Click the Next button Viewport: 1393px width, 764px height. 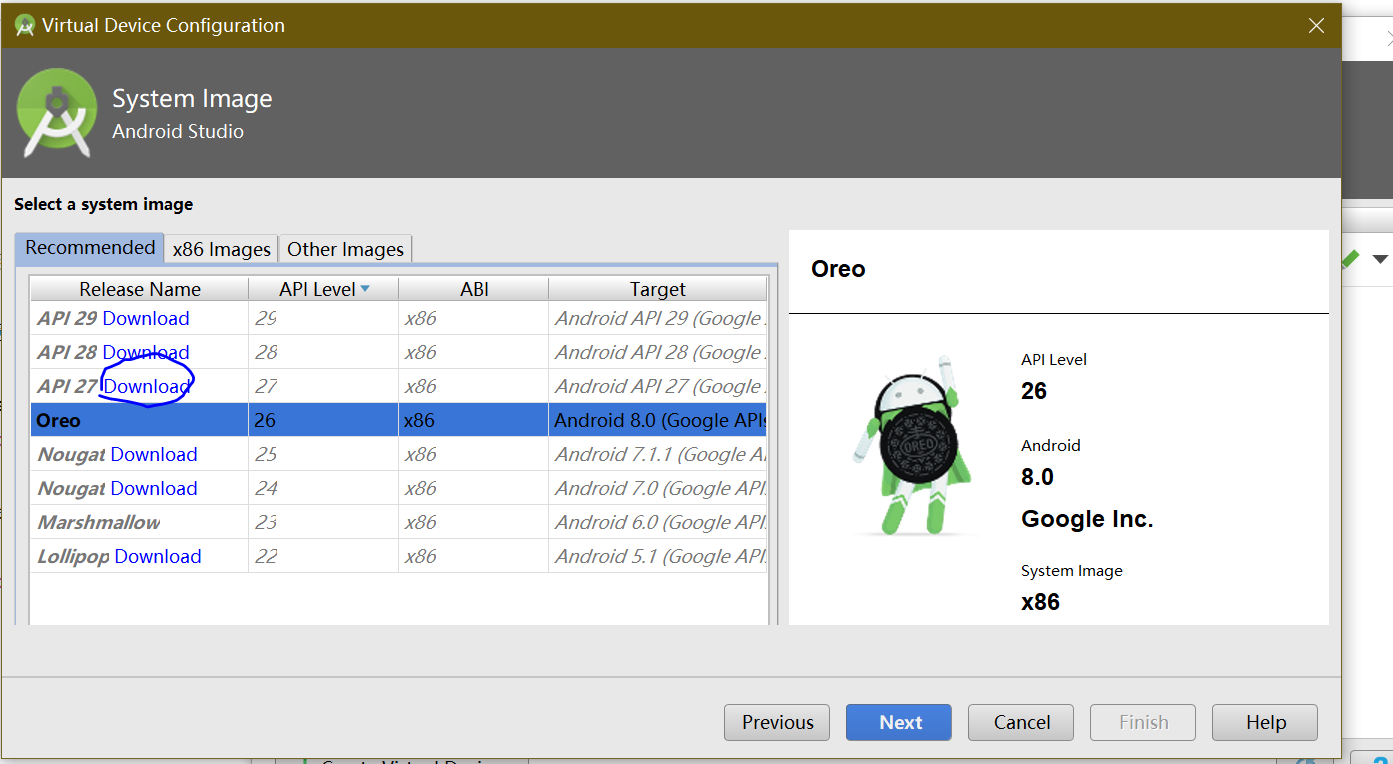(x=899, y=722)
